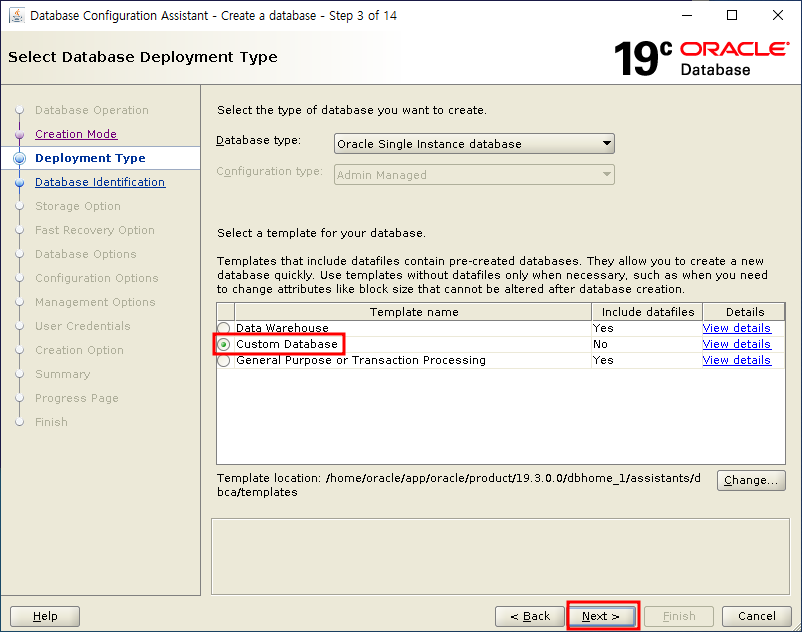
Task: Click the Fast Recovery Option step label
Action: [95, 230]
